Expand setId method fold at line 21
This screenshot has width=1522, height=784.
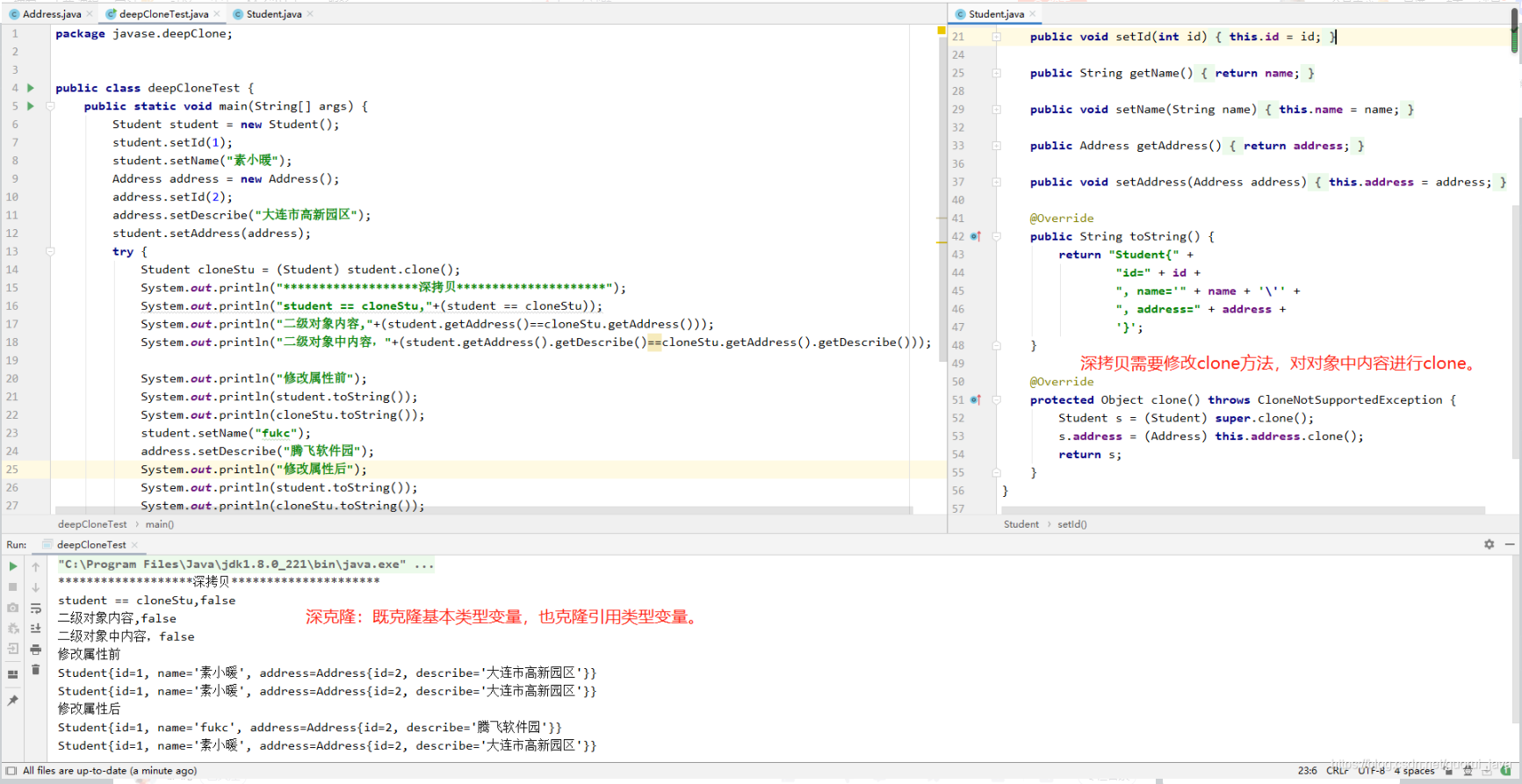997,37
